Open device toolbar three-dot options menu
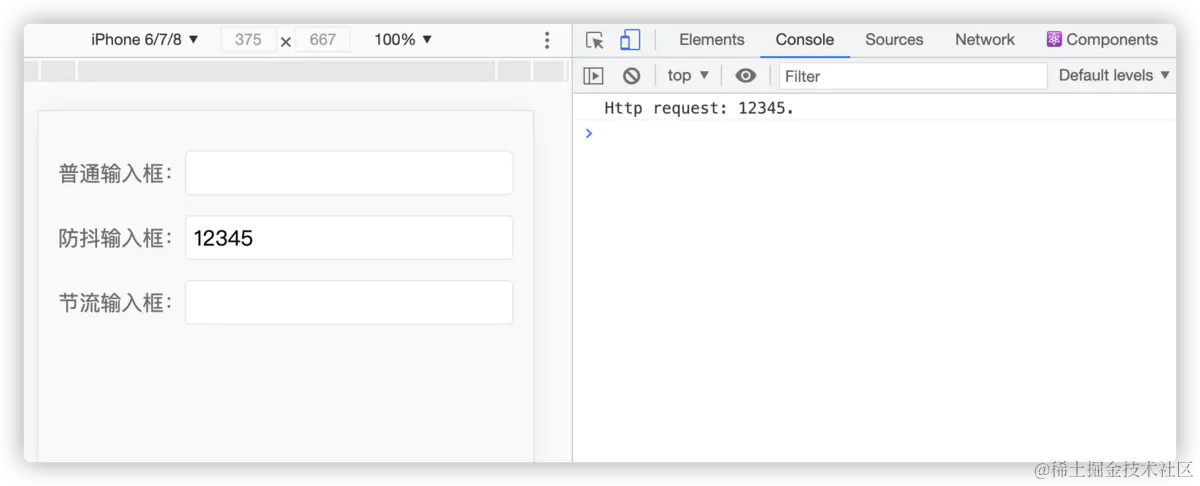The height and width of the screenshot is (486, 1200). [546, 40]
